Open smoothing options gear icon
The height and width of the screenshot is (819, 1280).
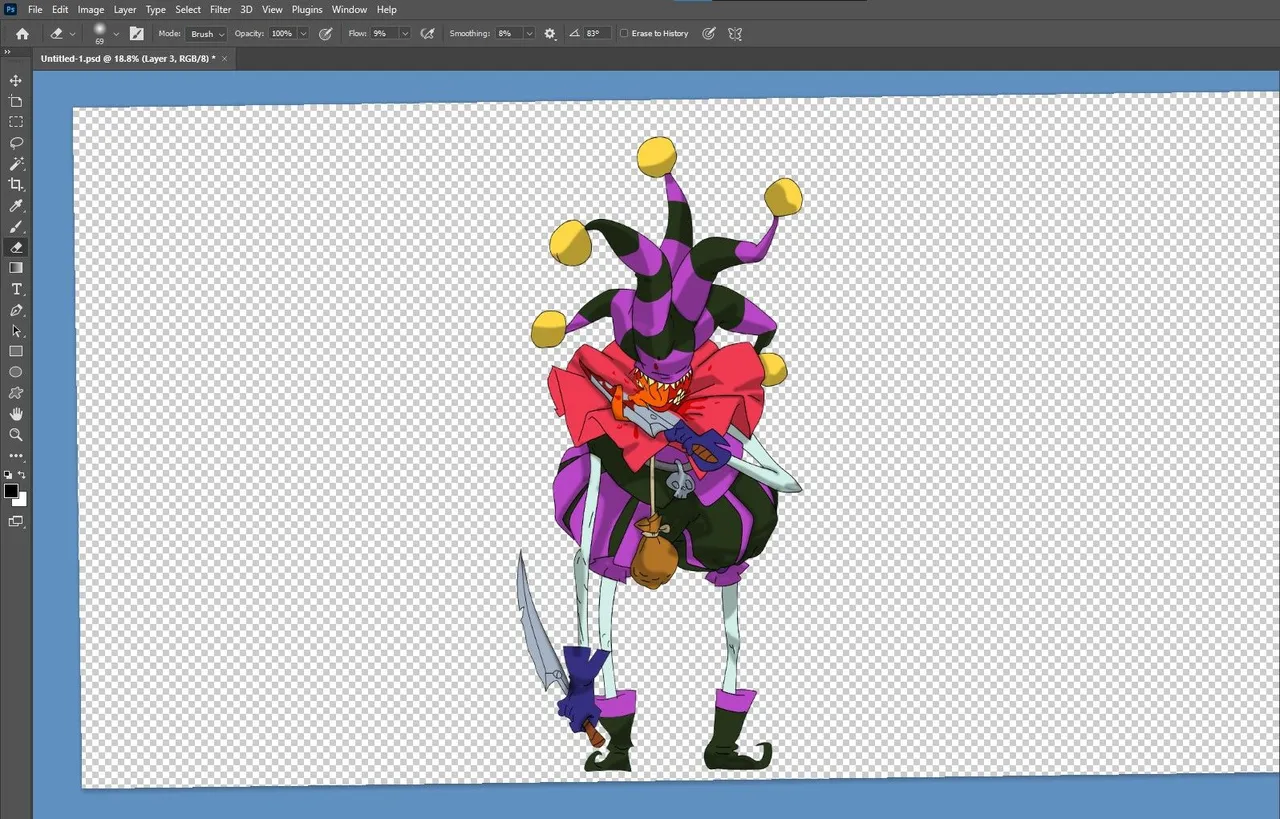tap(549, 33)
